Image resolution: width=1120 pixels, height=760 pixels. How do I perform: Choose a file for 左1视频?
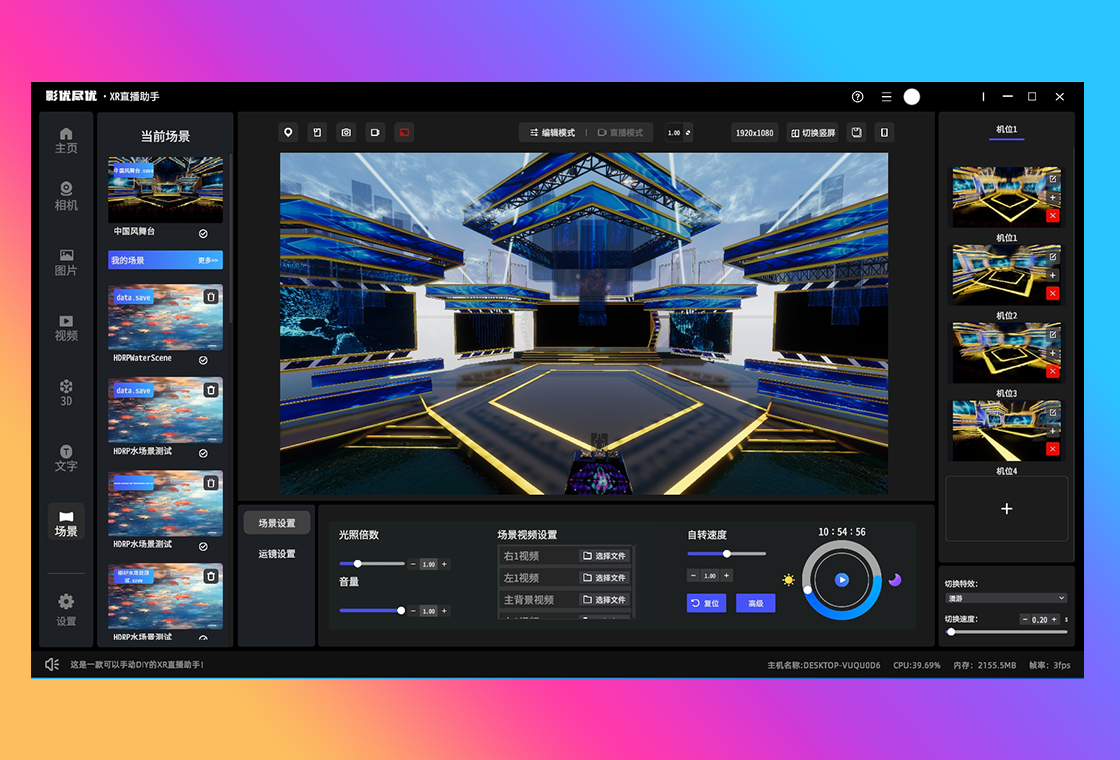click(604, 577)
